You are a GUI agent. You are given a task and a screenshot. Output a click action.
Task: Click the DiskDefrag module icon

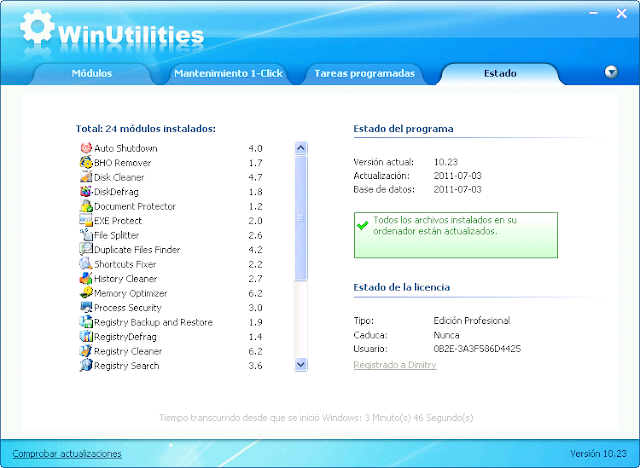[x=86, y=191]
